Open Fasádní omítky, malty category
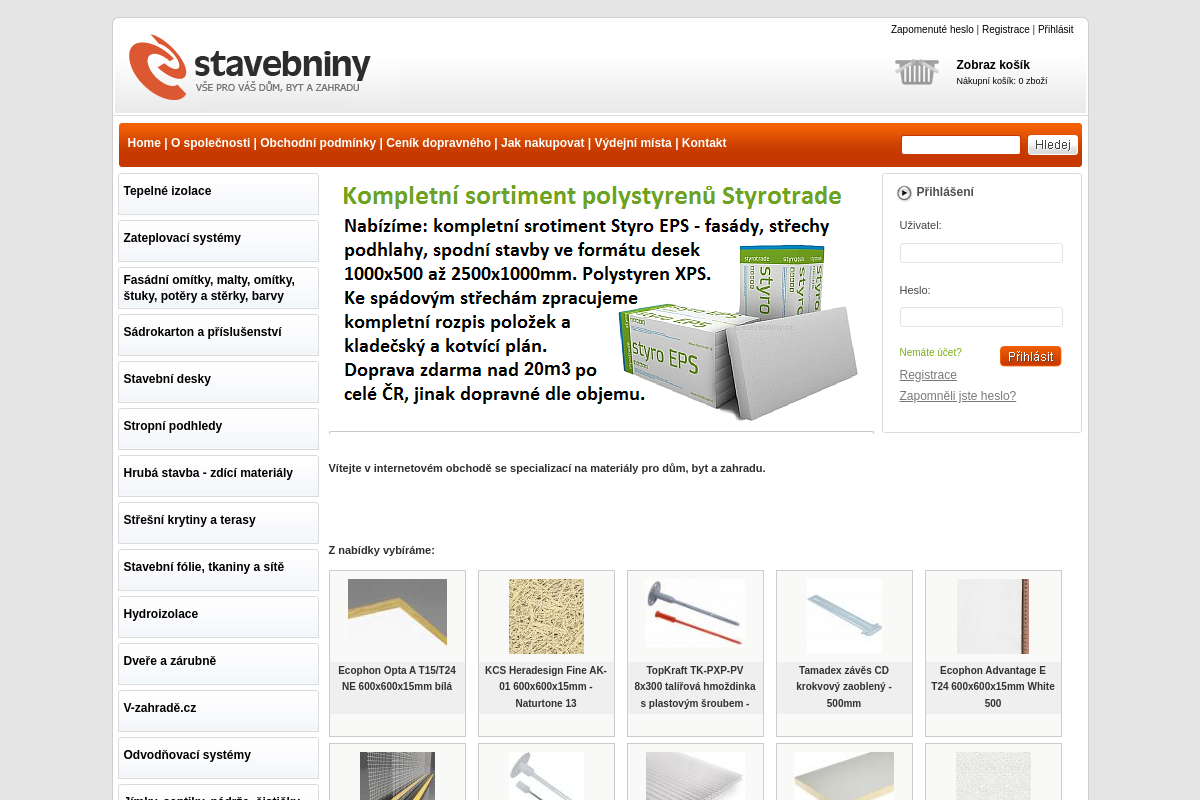 pyautogui.click(x=218, y=288)
